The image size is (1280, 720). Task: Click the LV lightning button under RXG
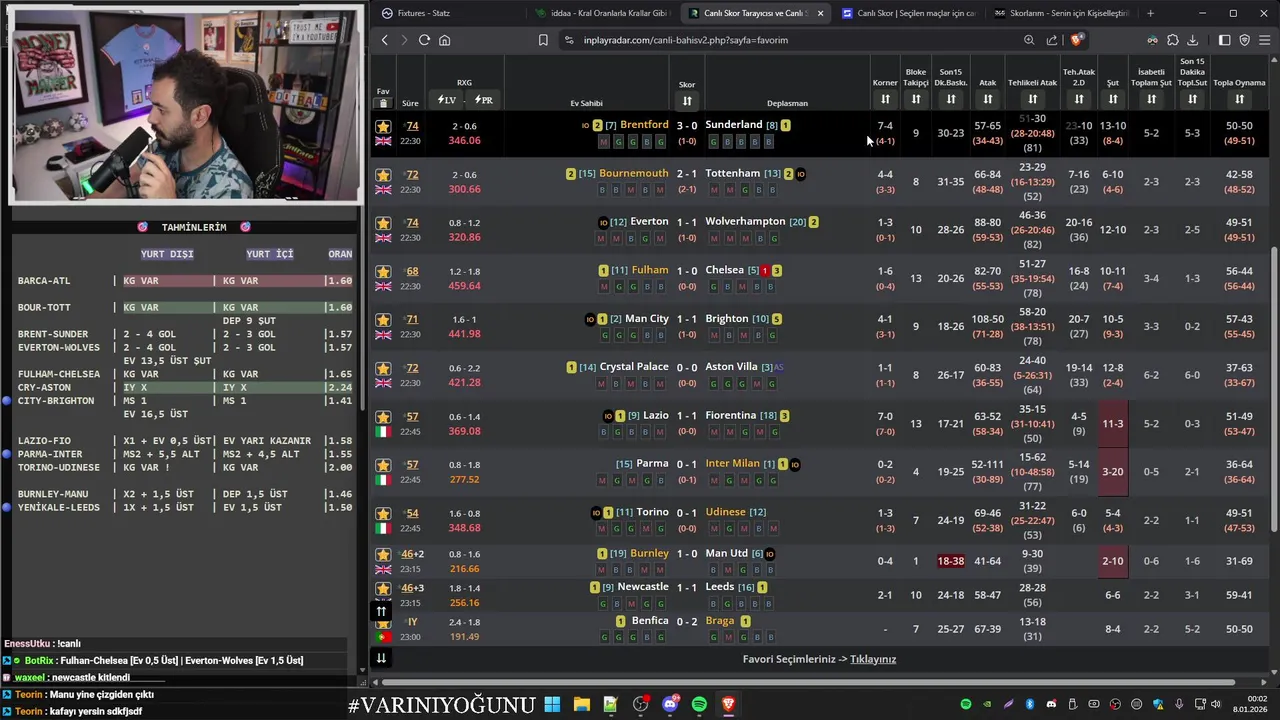pos(447,100)
